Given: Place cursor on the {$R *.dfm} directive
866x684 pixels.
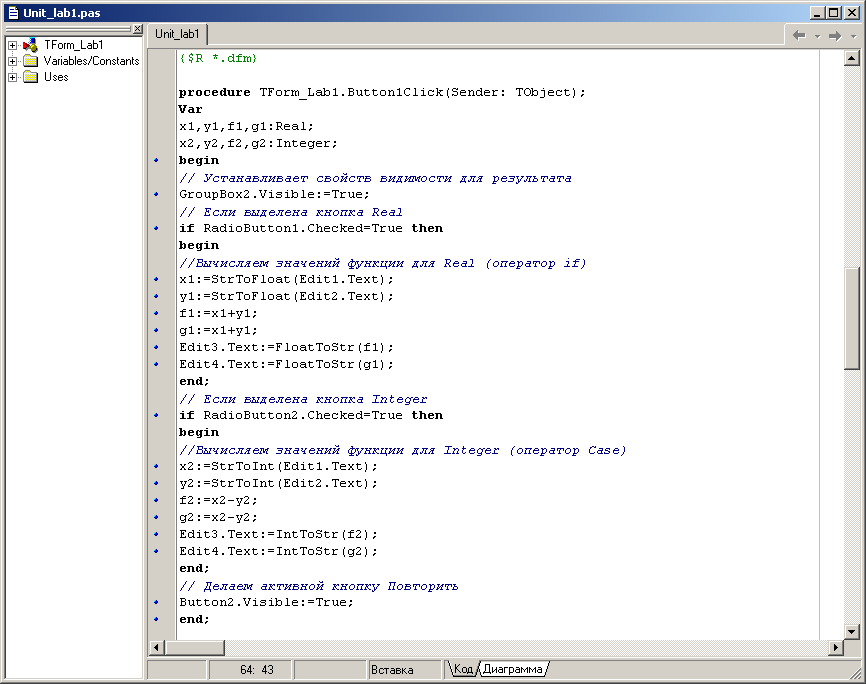Looking at the screenshot, I should 218,58.
